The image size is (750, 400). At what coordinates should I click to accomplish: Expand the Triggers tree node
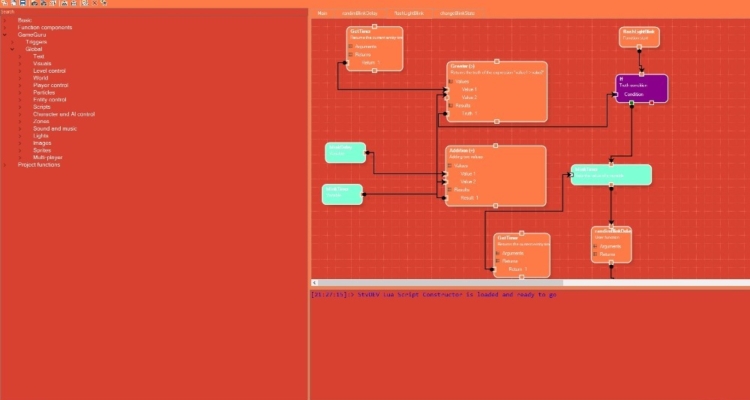pos(12,42)
